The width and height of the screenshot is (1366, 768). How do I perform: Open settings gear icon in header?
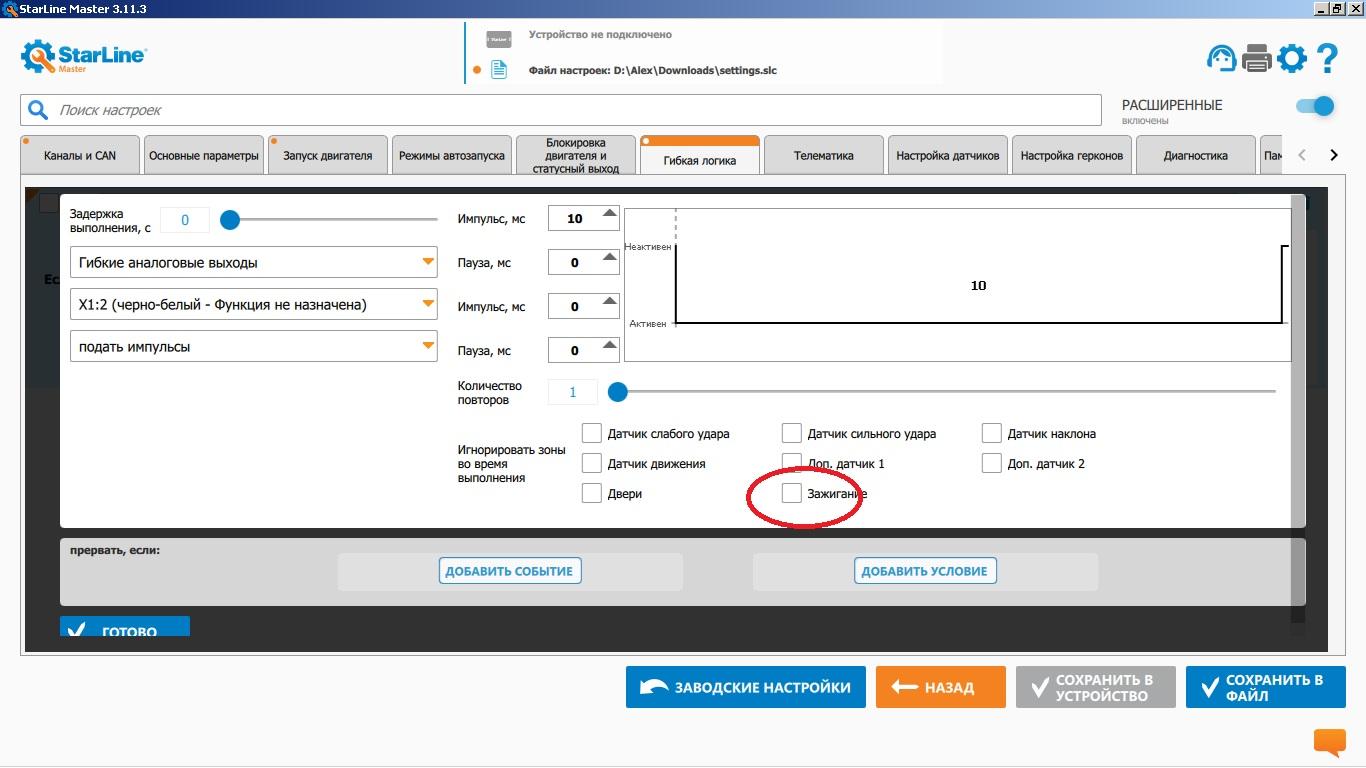coord(1292,58)
